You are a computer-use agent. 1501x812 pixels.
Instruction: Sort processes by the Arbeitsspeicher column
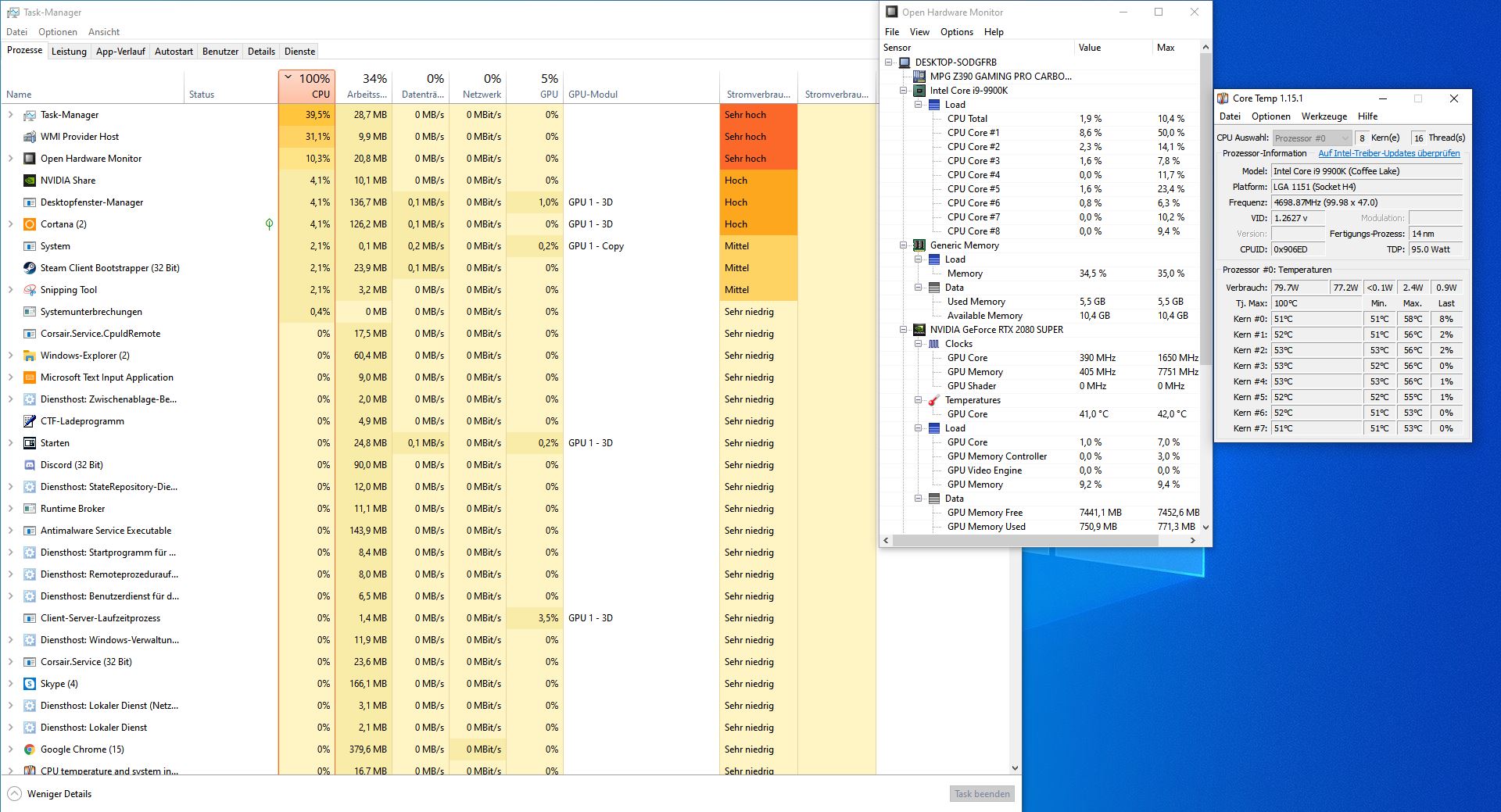tap(364, 86)
